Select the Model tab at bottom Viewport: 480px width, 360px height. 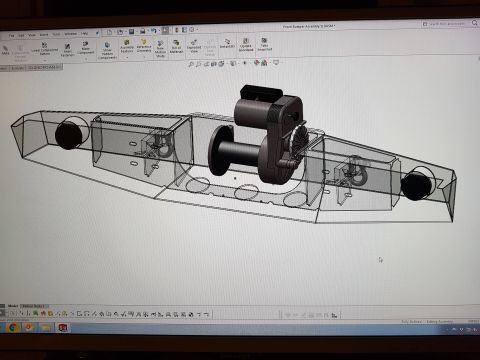(13, 306)
